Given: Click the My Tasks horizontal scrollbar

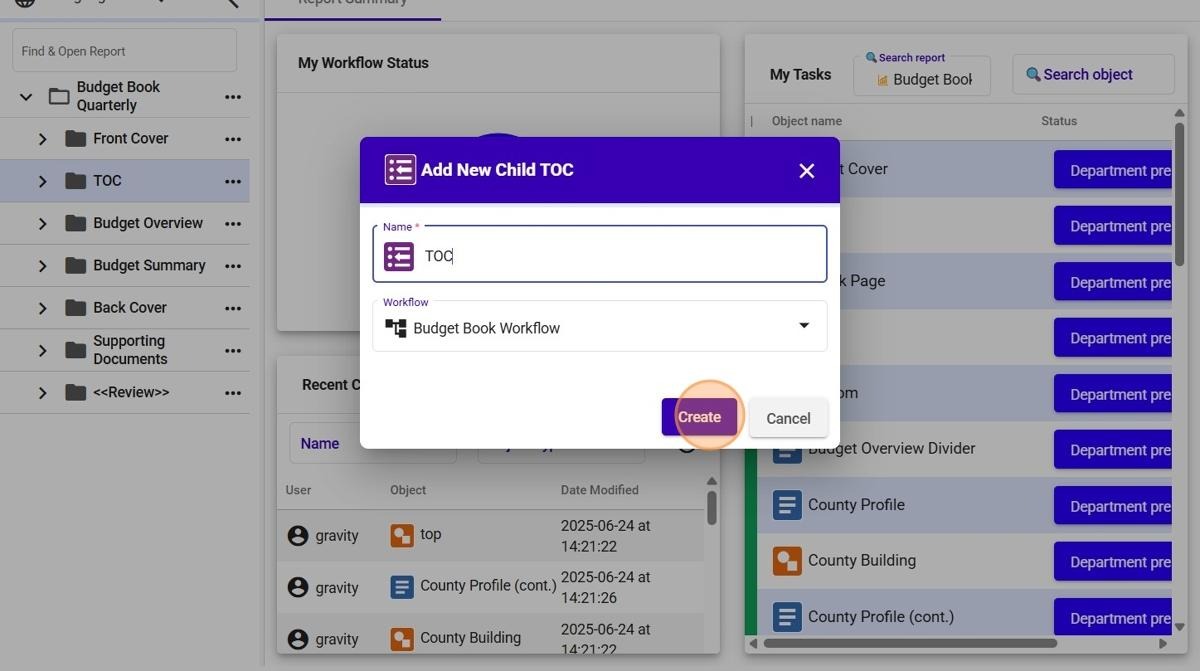Looking at the screenshot, I should pos(910,643).
